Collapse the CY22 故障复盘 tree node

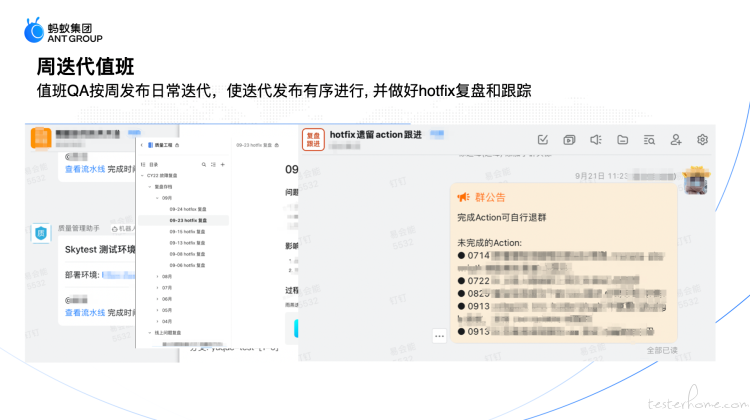[x=142, y=176]
